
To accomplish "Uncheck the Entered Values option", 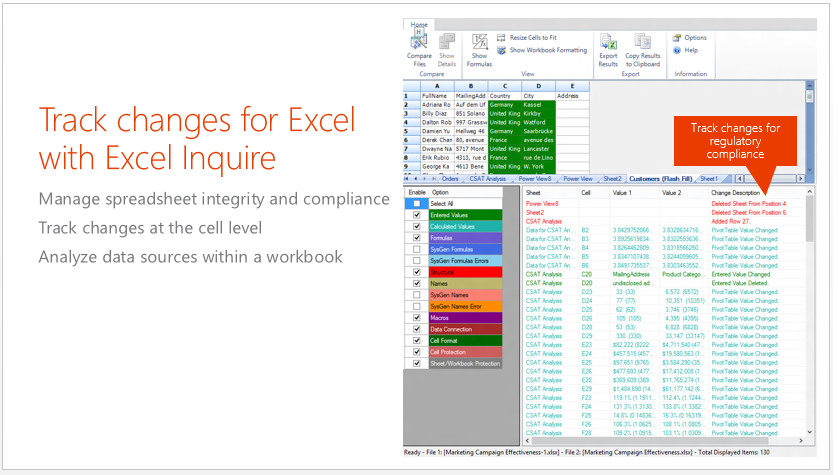I will [x=417, y=215].
